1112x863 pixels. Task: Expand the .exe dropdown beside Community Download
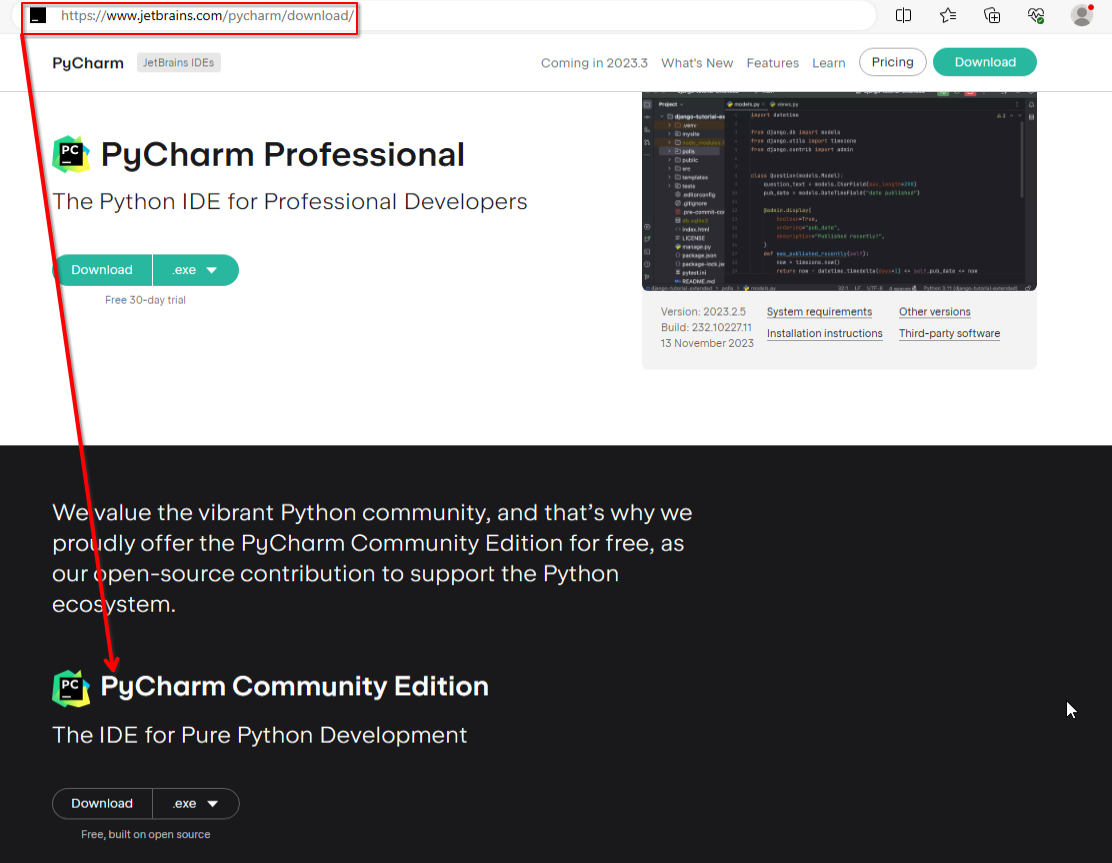(x=196, y=803)
